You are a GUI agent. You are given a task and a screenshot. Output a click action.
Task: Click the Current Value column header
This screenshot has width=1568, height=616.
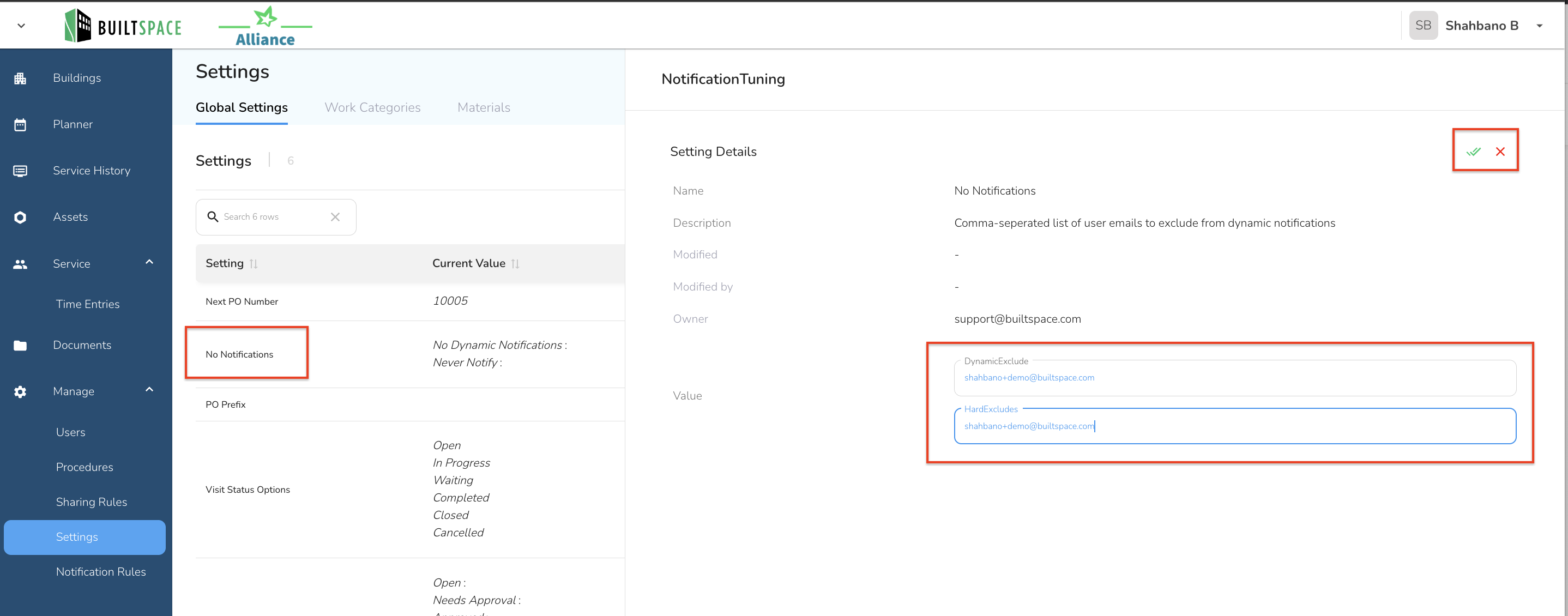point(469,263)
